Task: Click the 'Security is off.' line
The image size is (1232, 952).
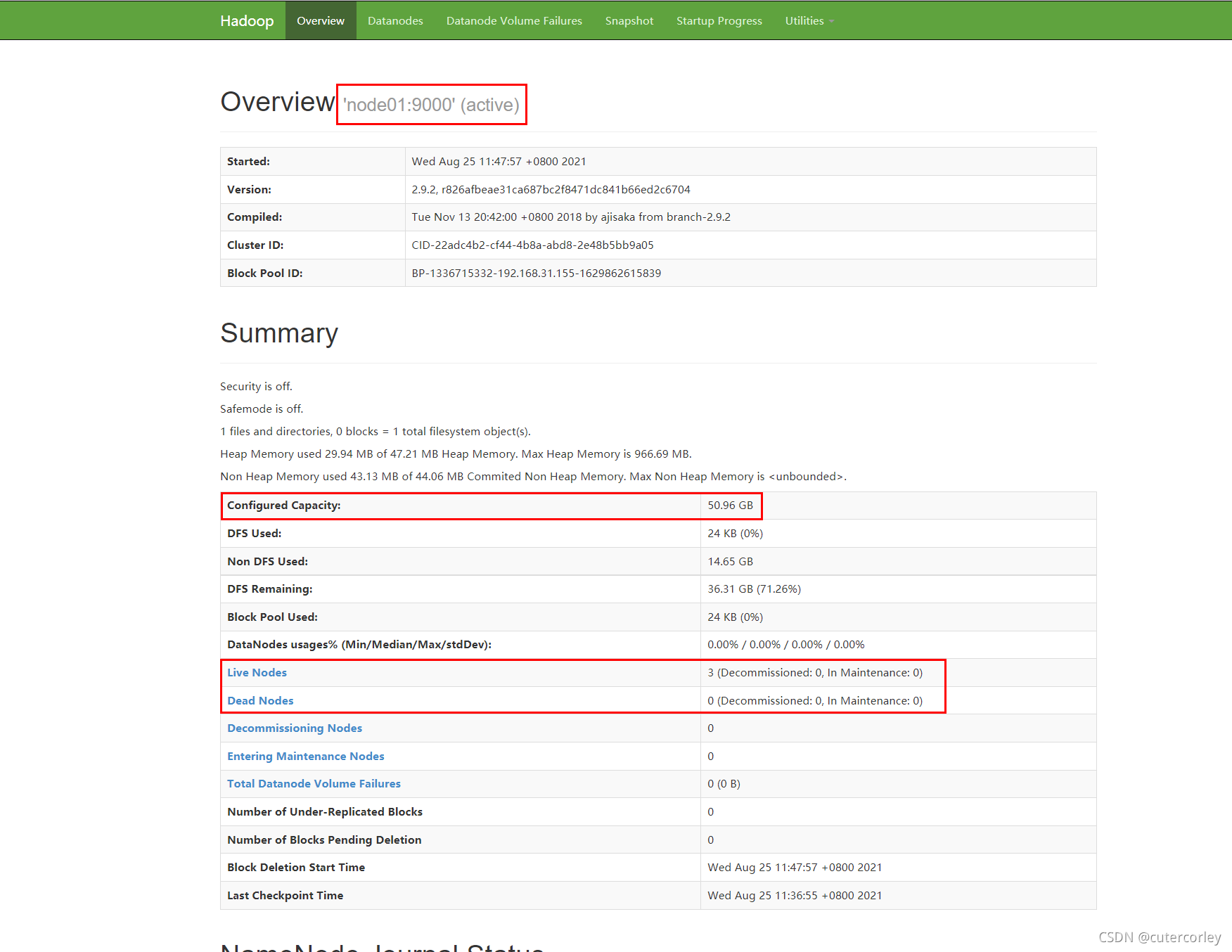Action: [x=256, y=387]
